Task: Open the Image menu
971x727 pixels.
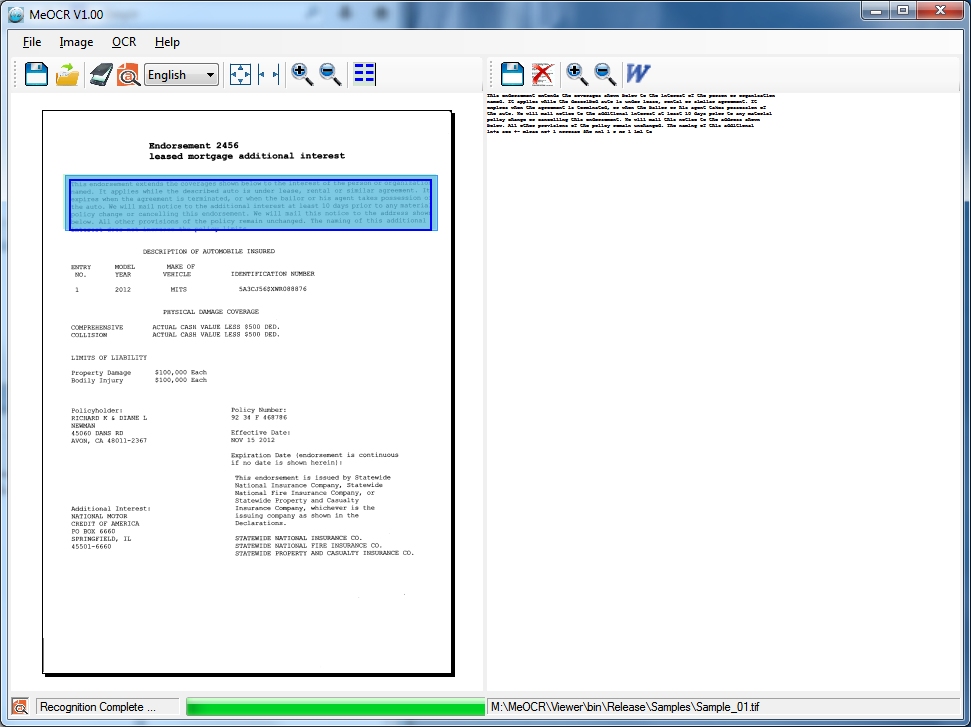Action: (76, 42)
